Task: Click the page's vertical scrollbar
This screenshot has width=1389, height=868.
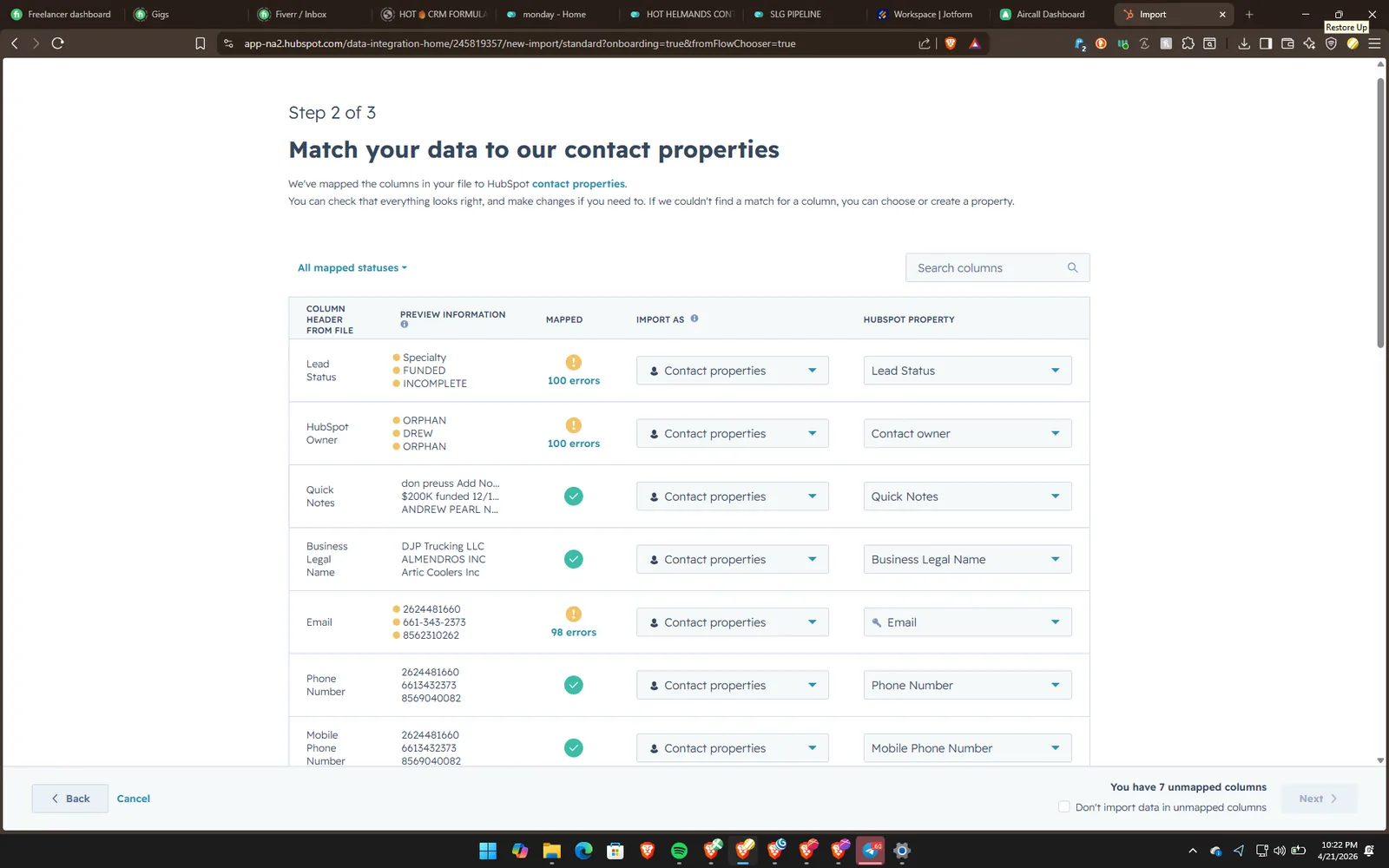Action: pos(1380,213)
